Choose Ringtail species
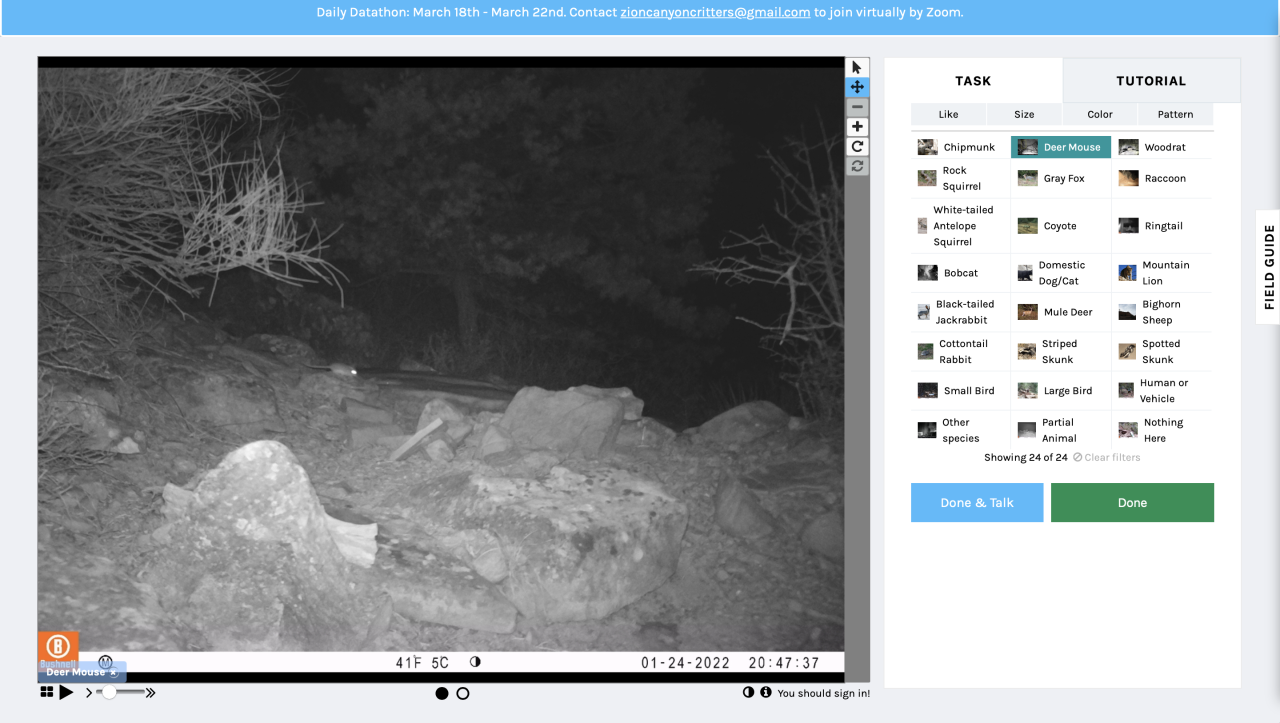The width and height of the screenshot is (1280, 723). click(1162, 226)
